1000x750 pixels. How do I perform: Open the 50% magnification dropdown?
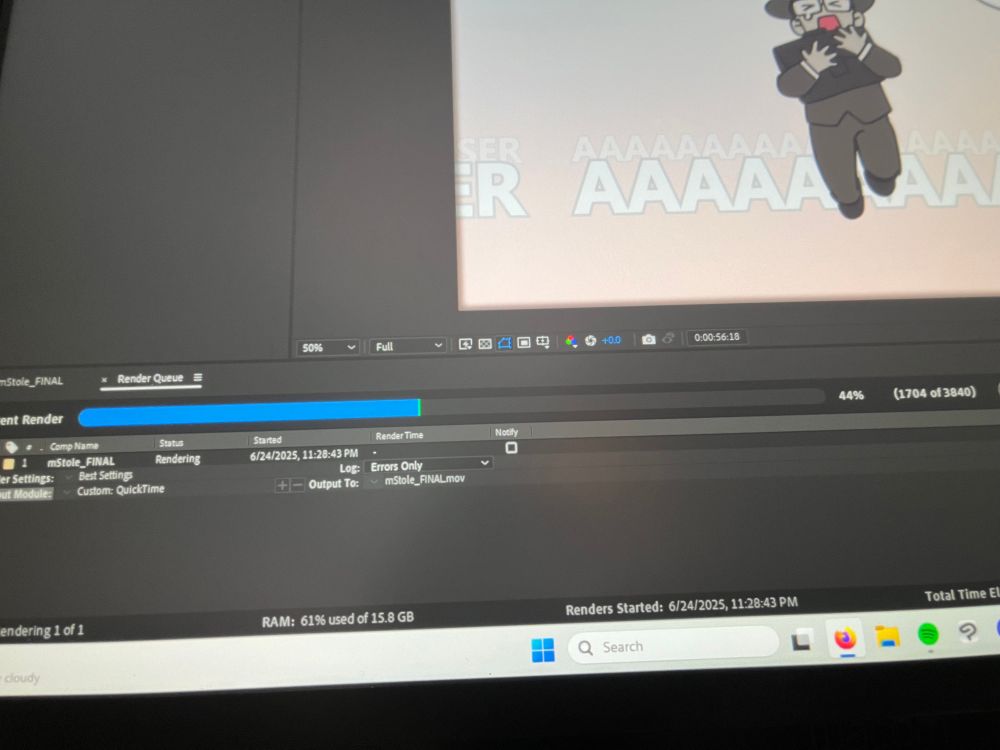328,348
